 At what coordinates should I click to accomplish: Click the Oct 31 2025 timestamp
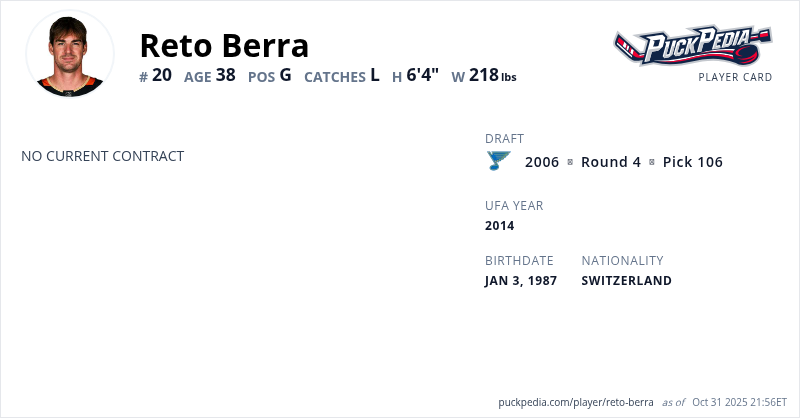(741, 402)
